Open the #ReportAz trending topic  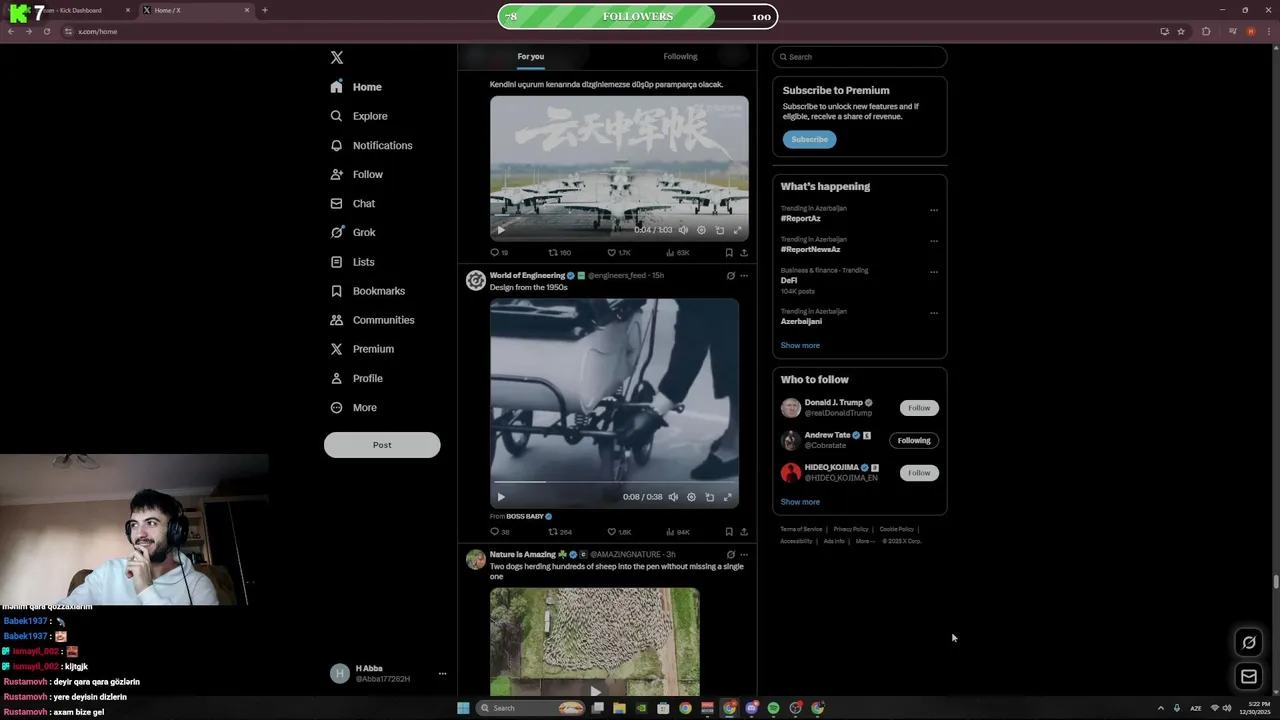(x=801, y=218)
